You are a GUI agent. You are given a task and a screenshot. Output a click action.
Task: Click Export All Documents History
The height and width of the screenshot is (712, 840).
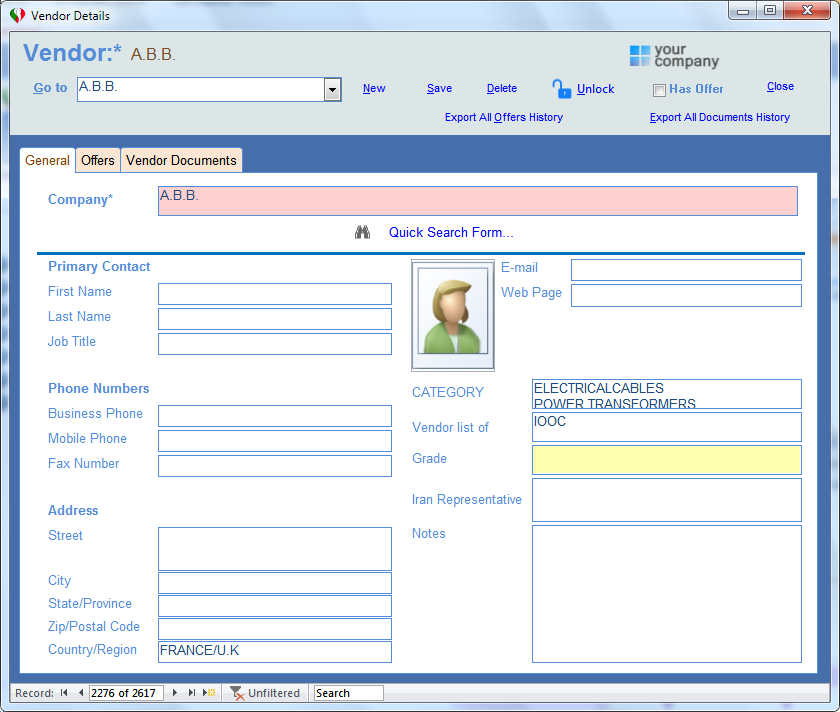point(719,117)
